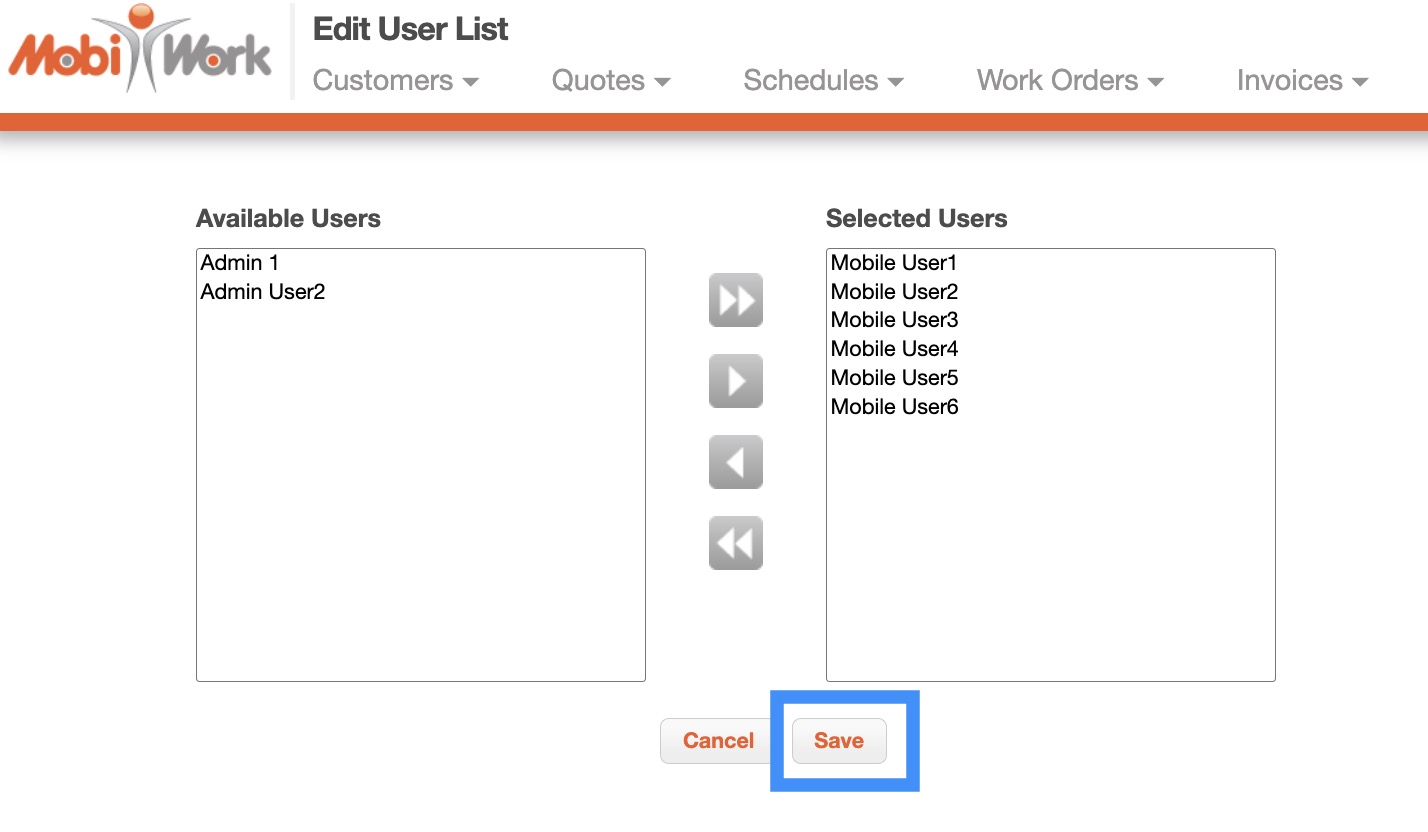Screen dimensions: 1428x832
Task: Select Admin 1 in Available Users
Action: [x=240, y=263]
